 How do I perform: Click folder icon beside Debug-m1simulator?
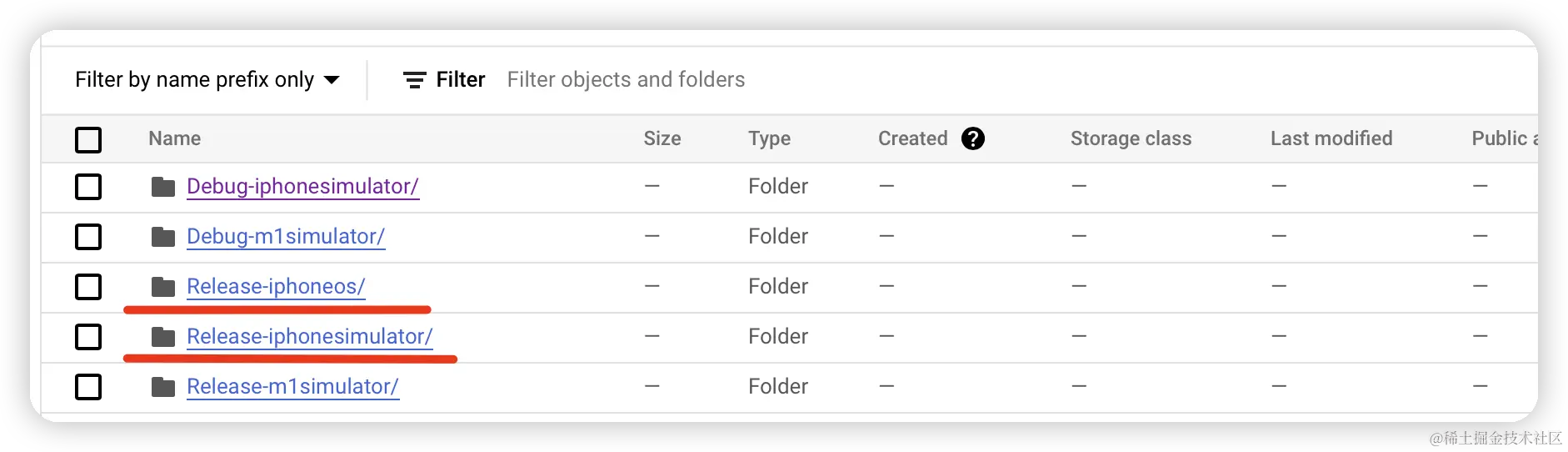click(x=163, y=237)
